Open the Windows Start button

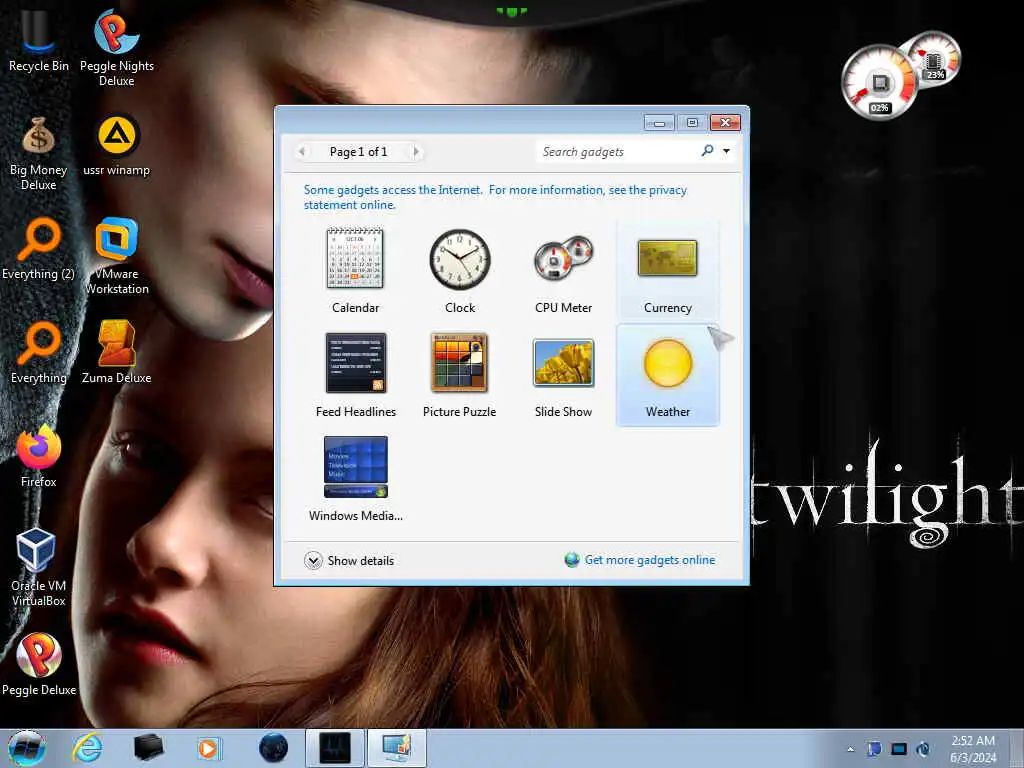27,748
